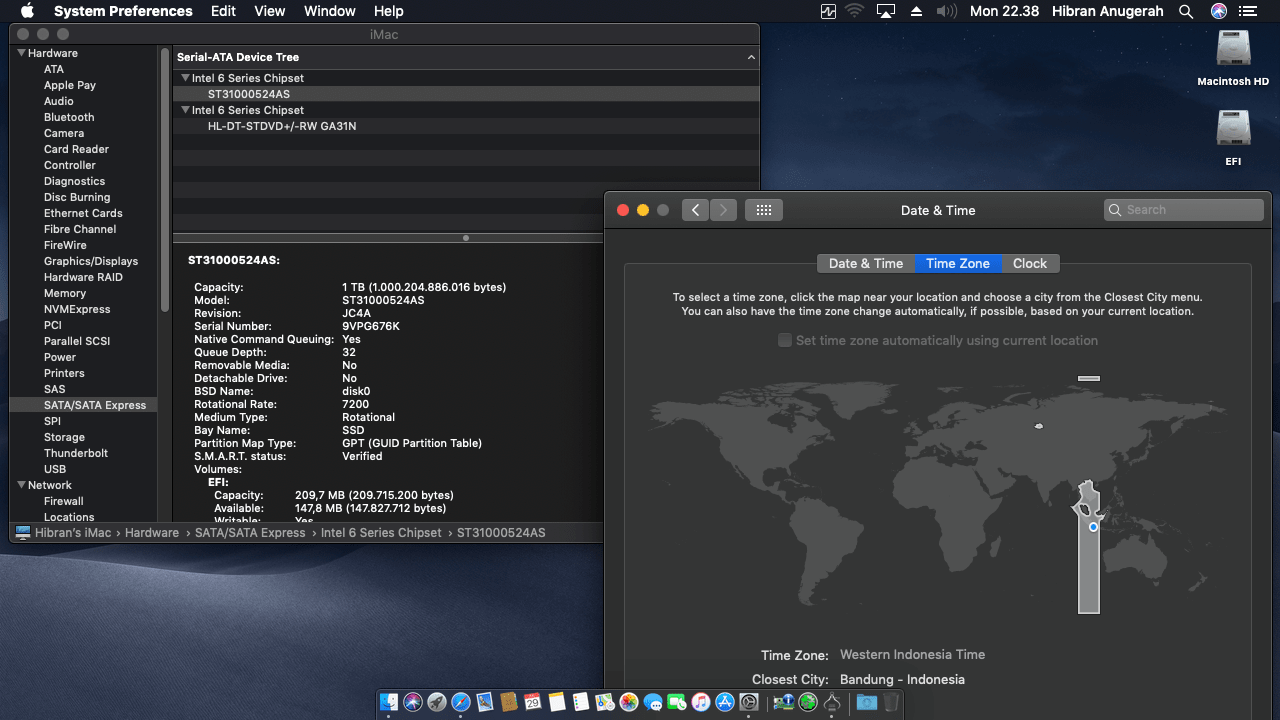The width and height of the screenshot is (1280, 720).
Task: Open Notes from the Dock
Action: tap(557, 703)
